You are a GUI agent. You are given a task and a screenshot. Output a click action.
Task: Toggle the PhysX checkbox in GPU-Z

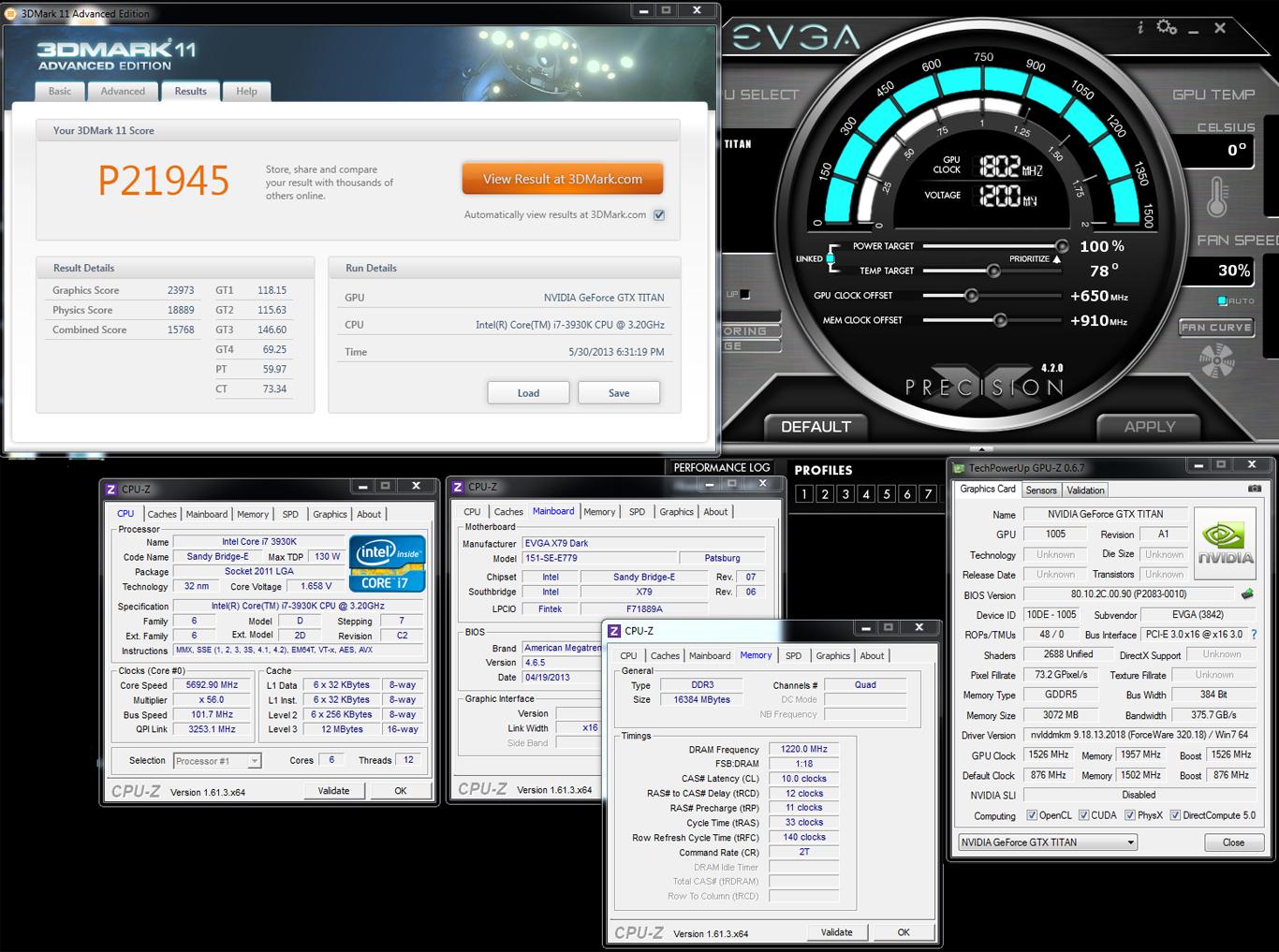tap(1129, 815)
